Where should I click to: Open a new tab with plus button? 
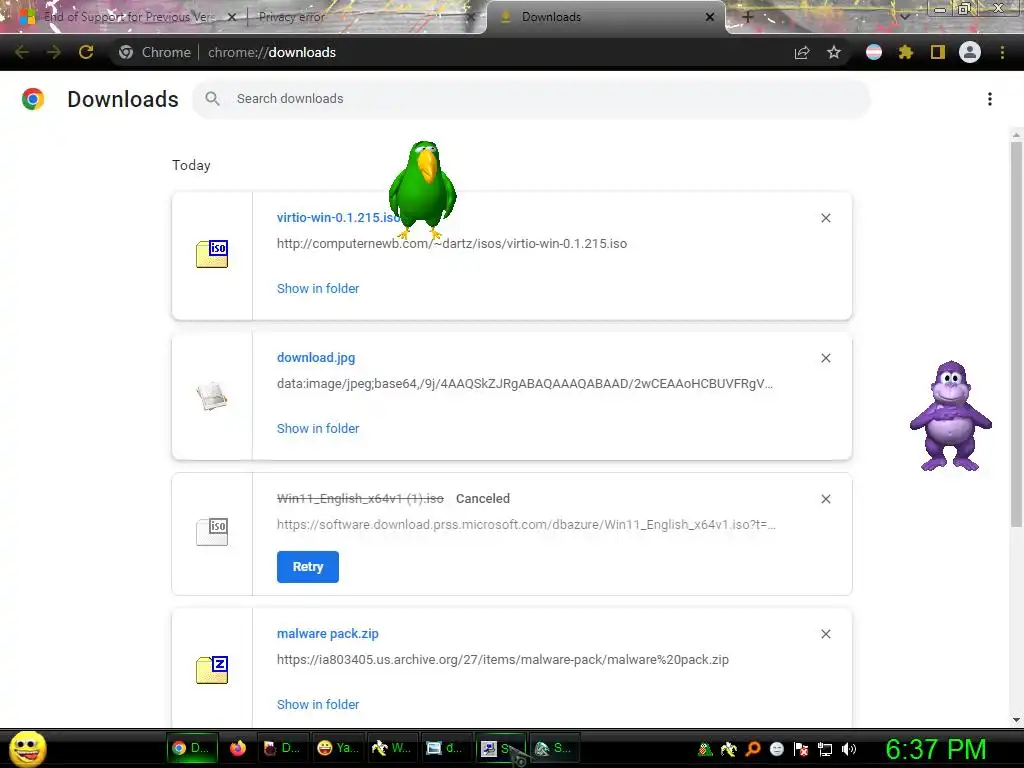pos(748,17)
